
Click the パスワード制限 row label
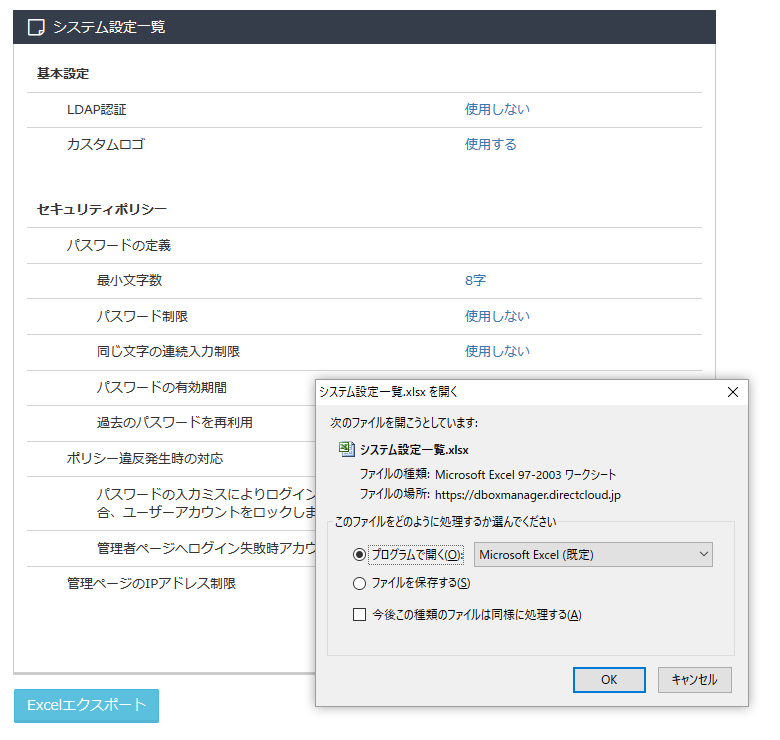coord(142,316)
